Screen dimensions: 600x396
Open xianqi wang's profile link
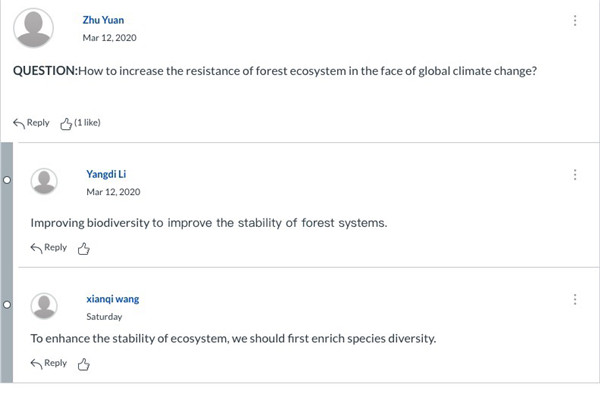point(112,299)
